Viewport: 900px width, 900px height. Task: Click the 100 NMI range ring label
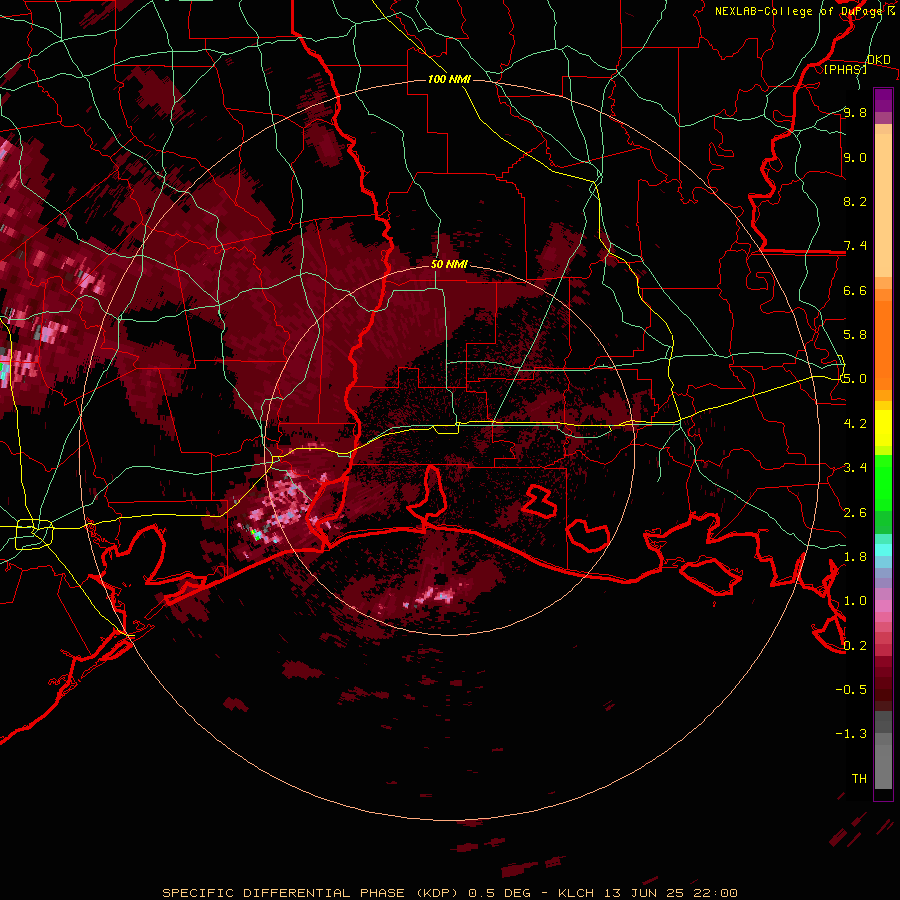449,79
